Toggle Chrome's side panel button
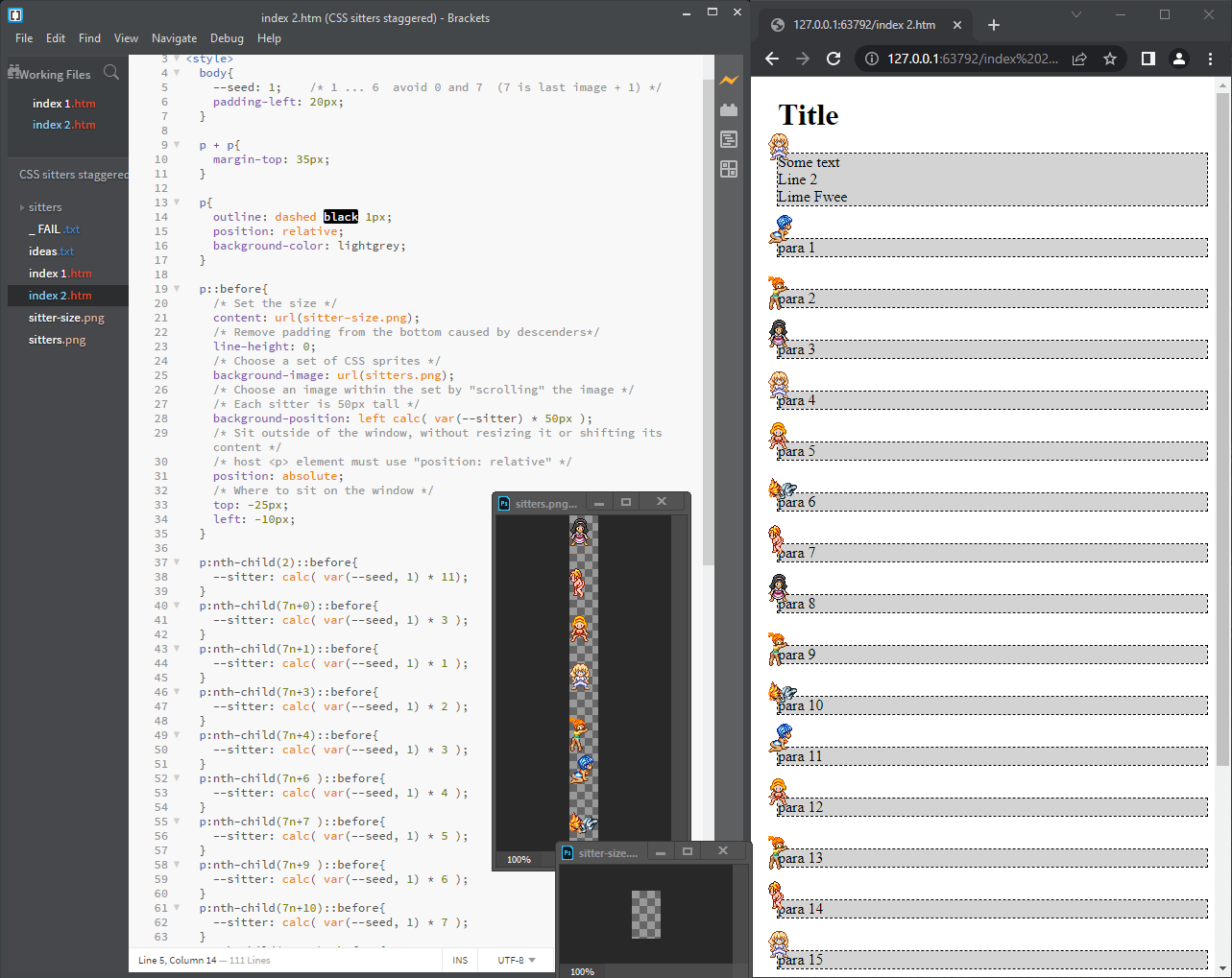 coord(1147,59)
